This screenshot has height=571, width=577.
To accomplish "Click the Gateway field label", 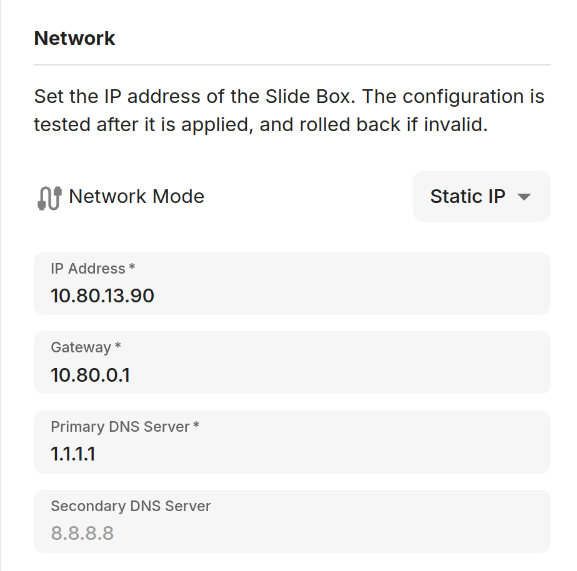I will pos(81,348).
